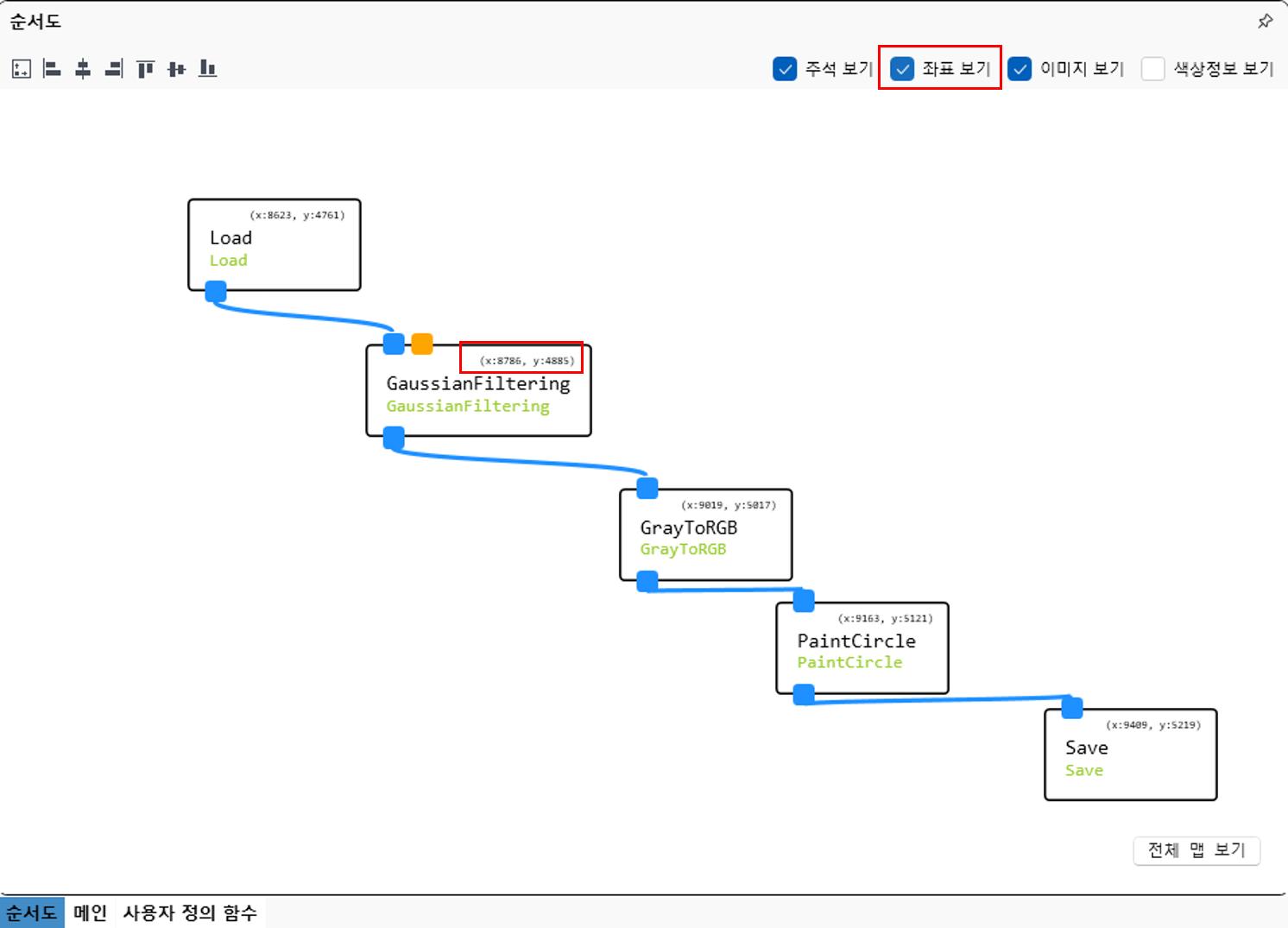Click the pin icon in panel header
Viewport: 1288px width, 928px height.
click(x=1265, y=22)
